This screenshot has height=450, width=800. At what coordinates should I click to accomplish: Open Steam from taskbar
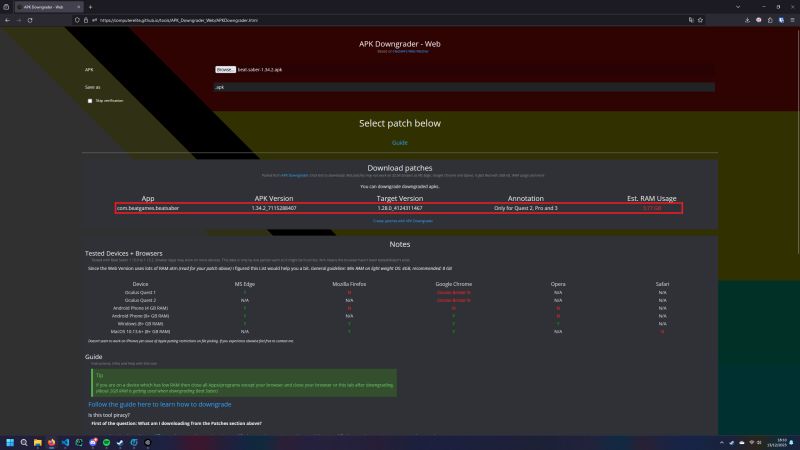(x=120, y=442)
